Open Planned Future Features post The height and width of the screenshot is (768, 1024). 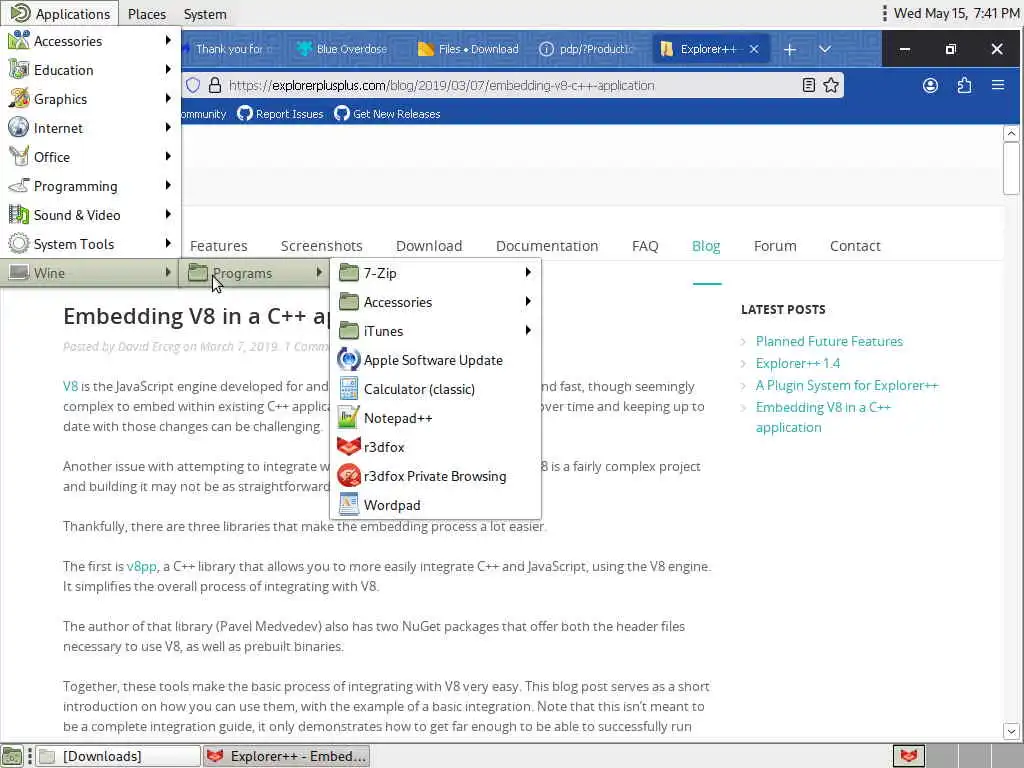point(829,342)
